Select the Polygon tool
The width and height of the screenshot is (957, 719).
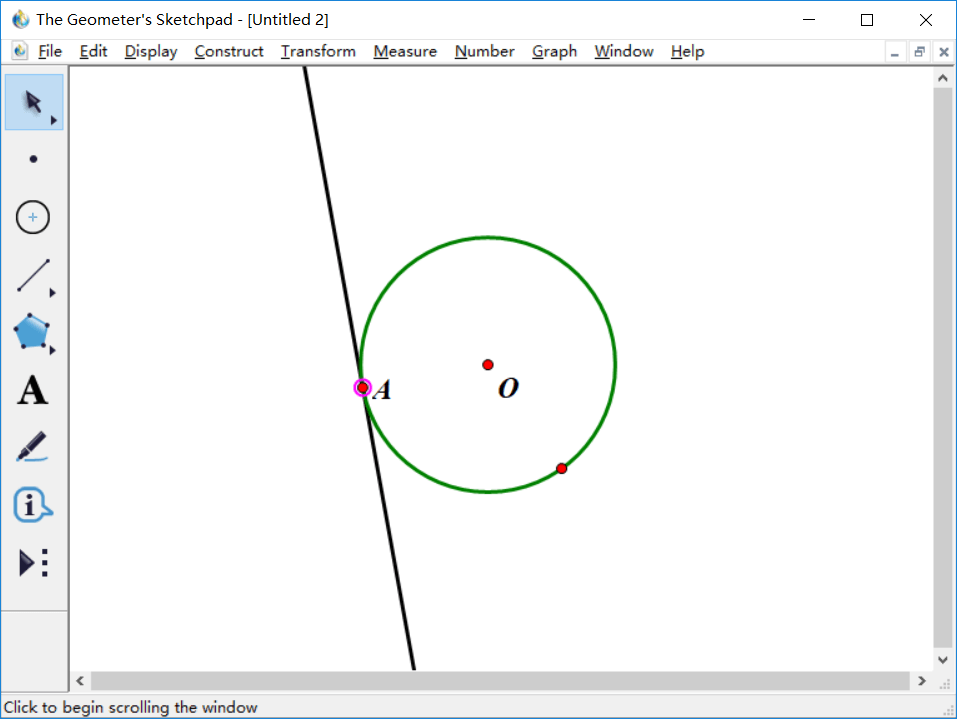pos(33,332)
